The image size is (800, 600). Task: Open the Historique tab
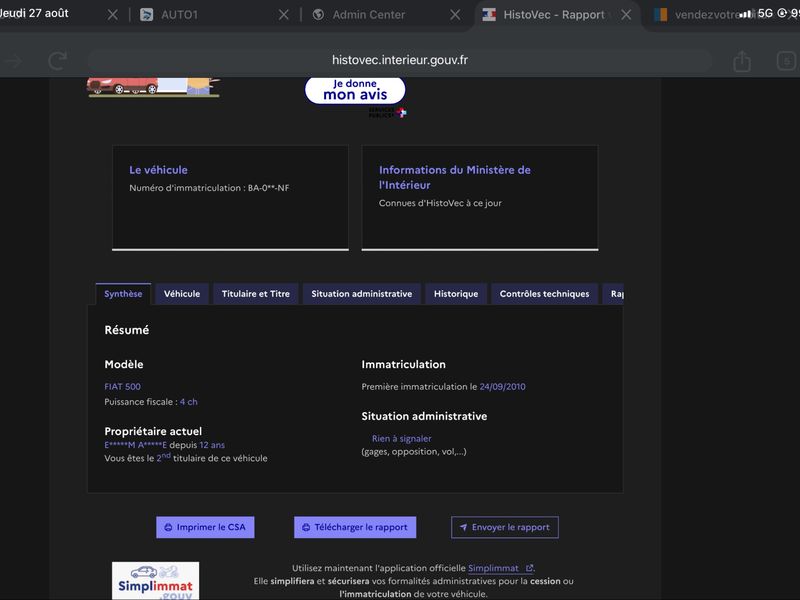pyautogui.click(x=456, y=294)
